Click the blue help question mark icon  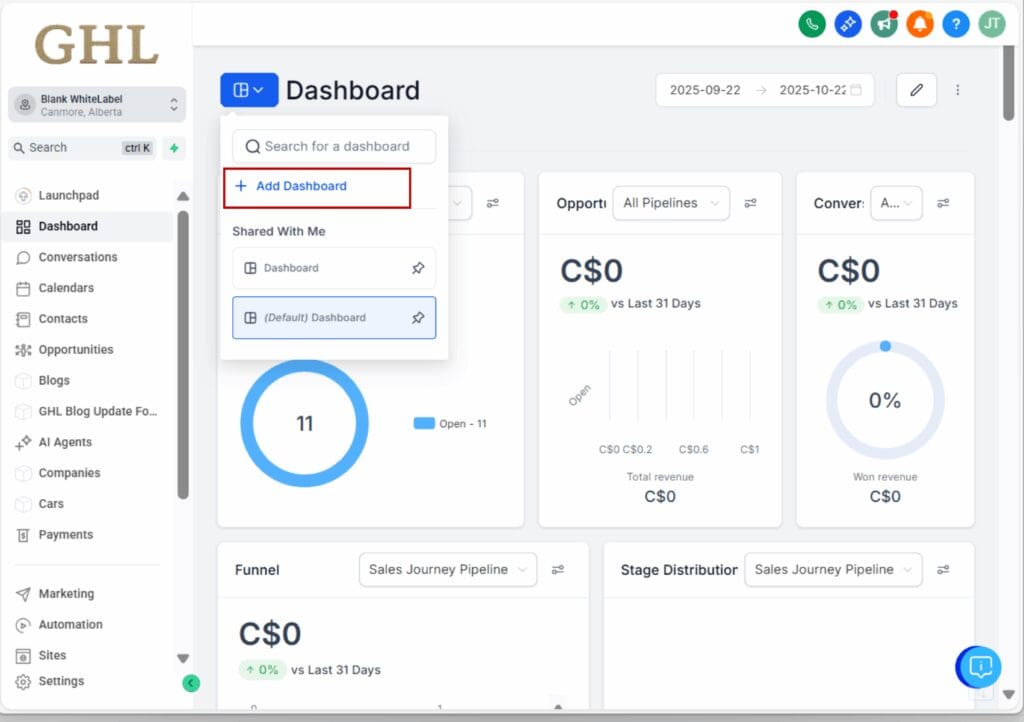click(x=955, y=24)
